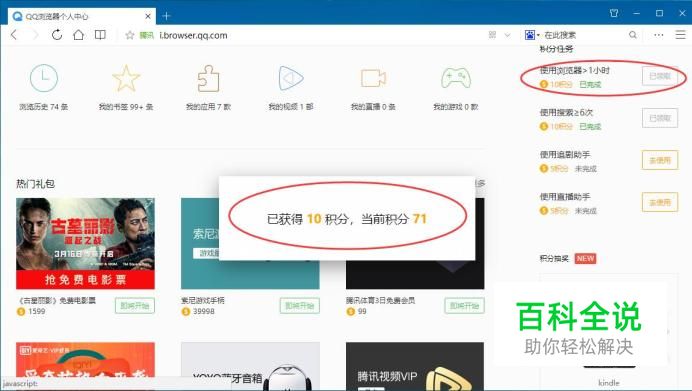Open the 古墓丽影 movie ticket thumbnail
Viewport: 692px width, 391px height.
tap(85, 244)
